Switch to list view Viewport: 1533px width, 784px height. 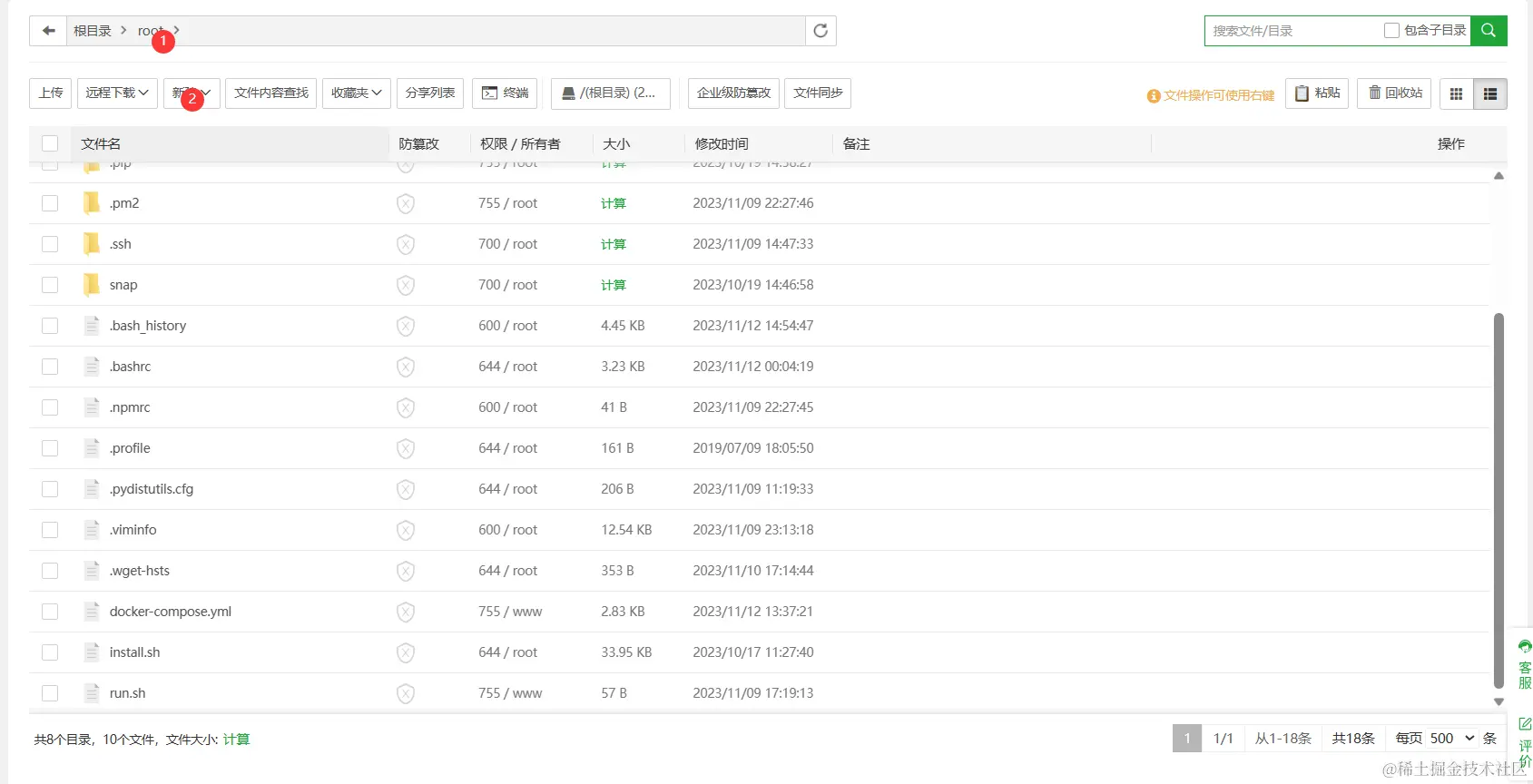[x=1490, y=93]
